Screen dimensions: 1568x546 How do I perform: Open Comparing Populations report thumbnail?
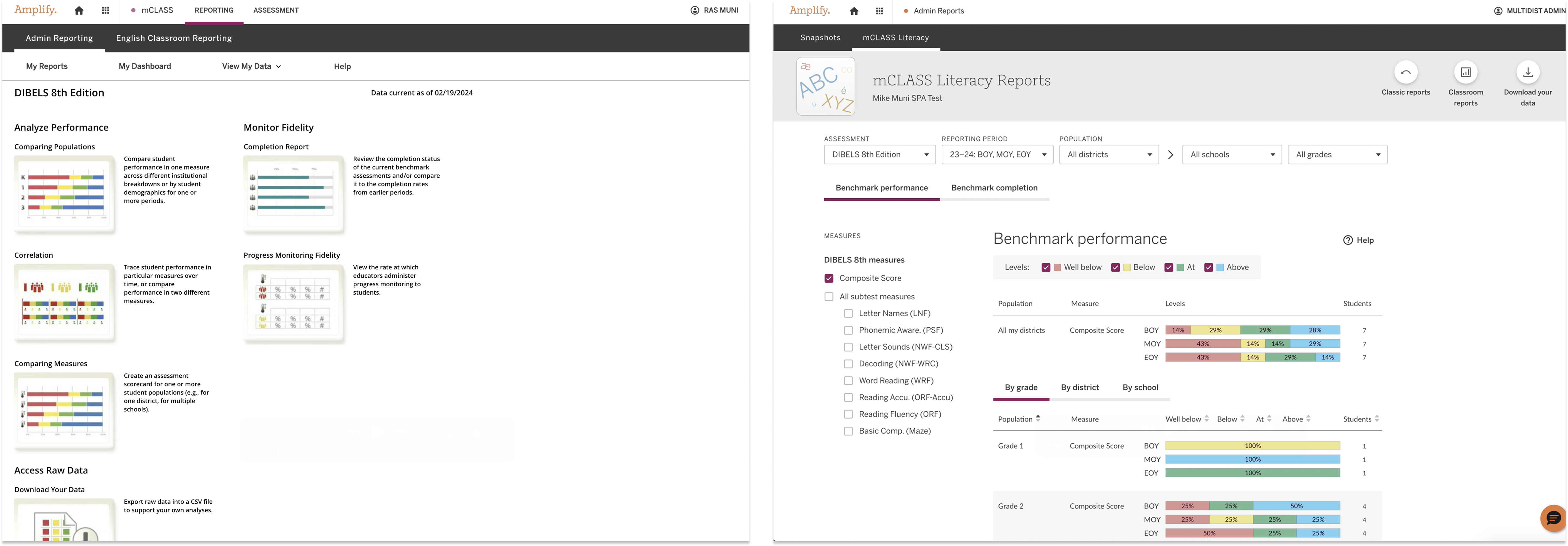65,194
